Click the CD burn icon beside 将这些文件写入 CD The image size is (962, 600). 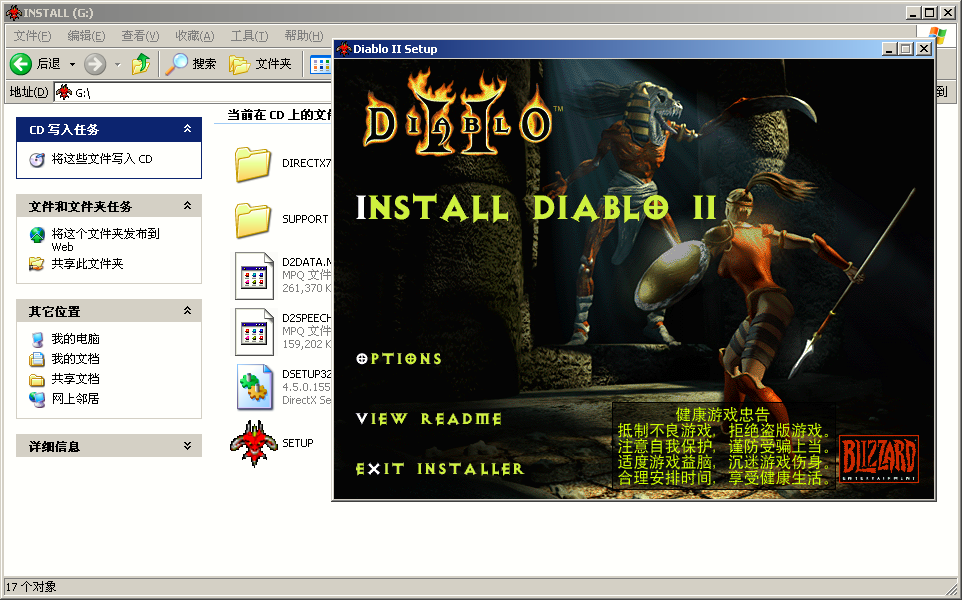tap(37, 160)
